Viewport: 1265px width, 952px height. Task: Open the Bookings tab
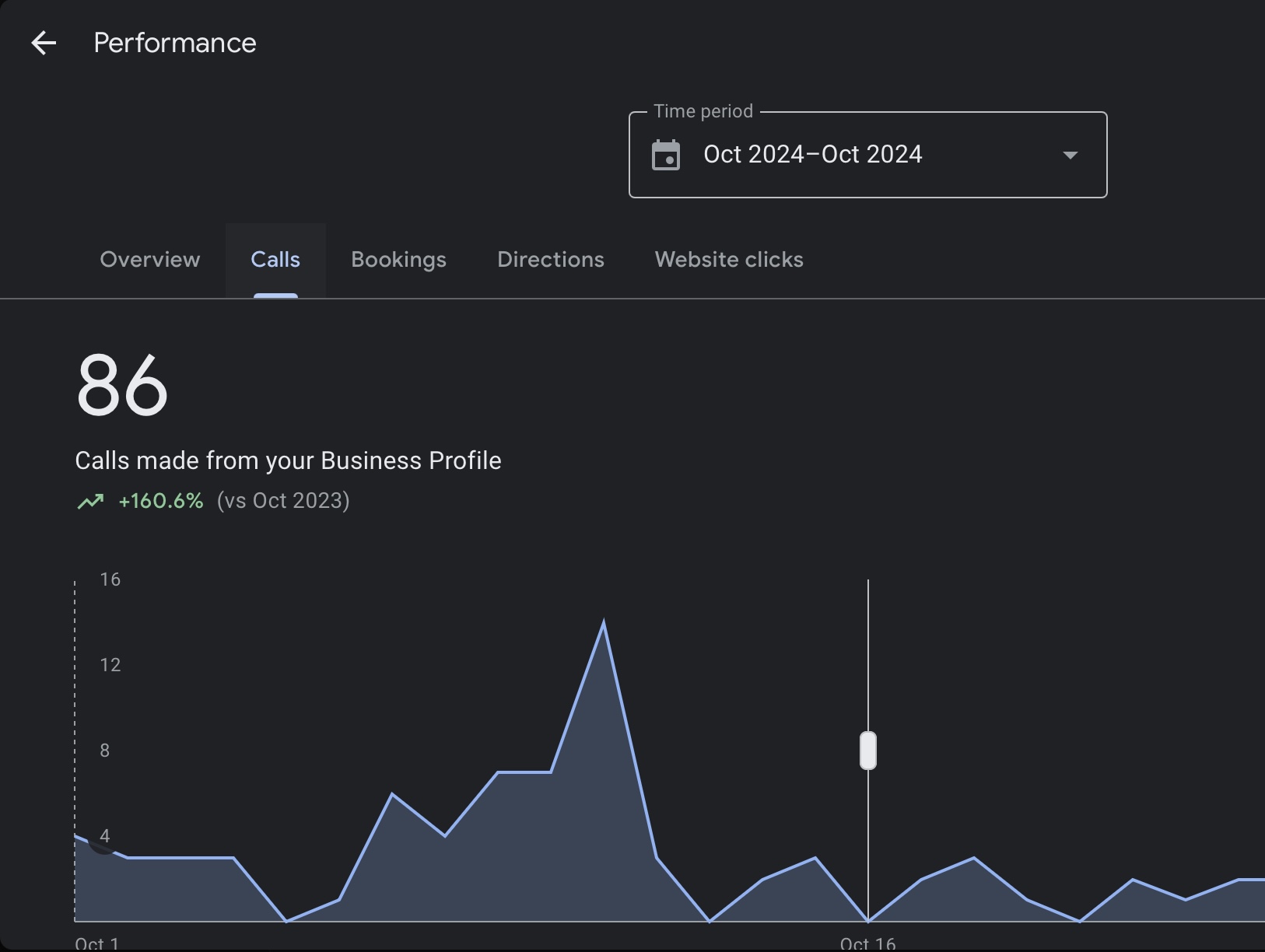(398, 260)
